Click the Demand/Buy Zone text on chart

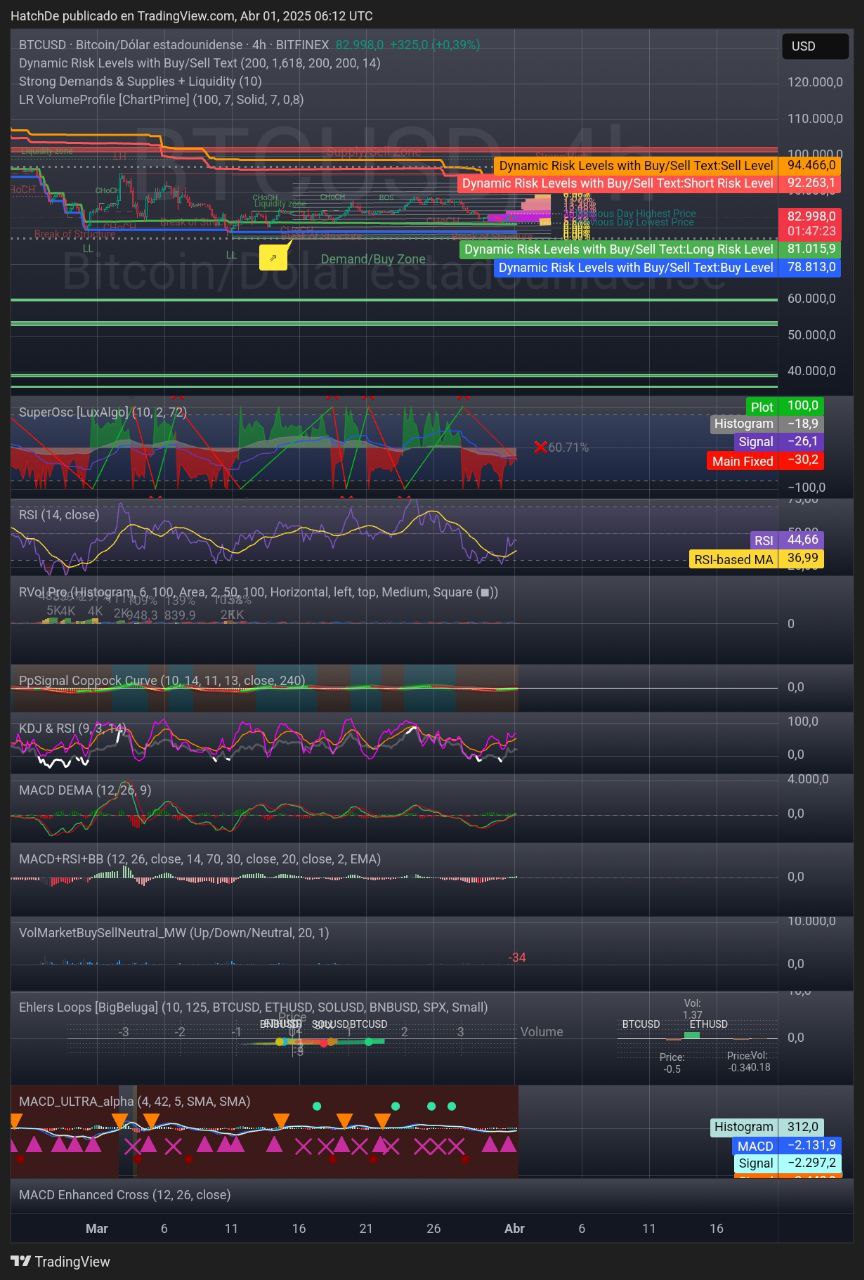point(373,259)
